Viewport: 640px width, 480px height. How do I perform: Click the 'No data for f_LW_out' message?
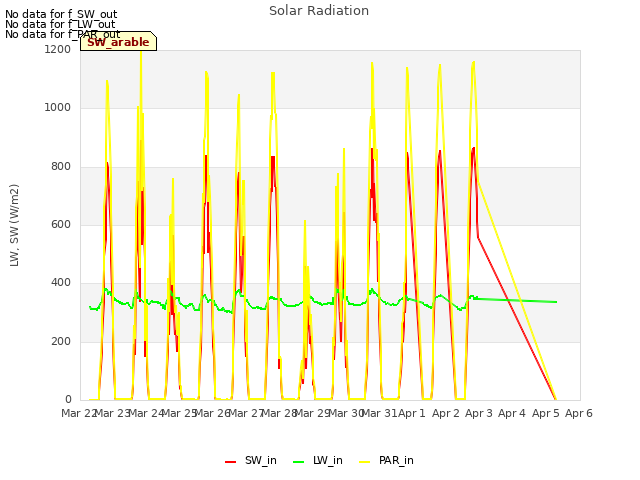pyautogui.click(x=60, y=24)
